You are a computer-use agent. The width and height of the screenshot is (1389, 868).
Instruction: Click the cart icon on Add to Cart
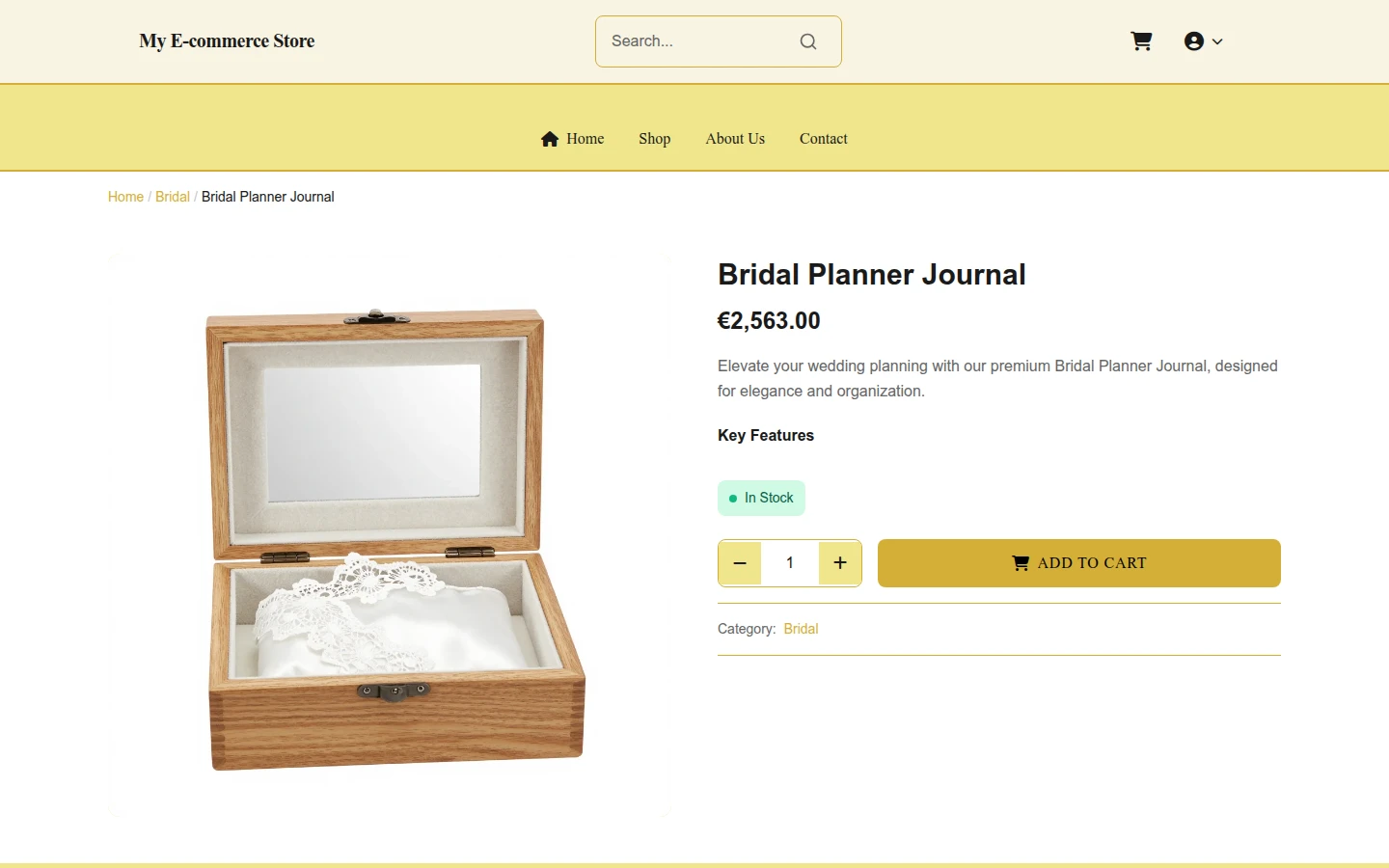1021,563
